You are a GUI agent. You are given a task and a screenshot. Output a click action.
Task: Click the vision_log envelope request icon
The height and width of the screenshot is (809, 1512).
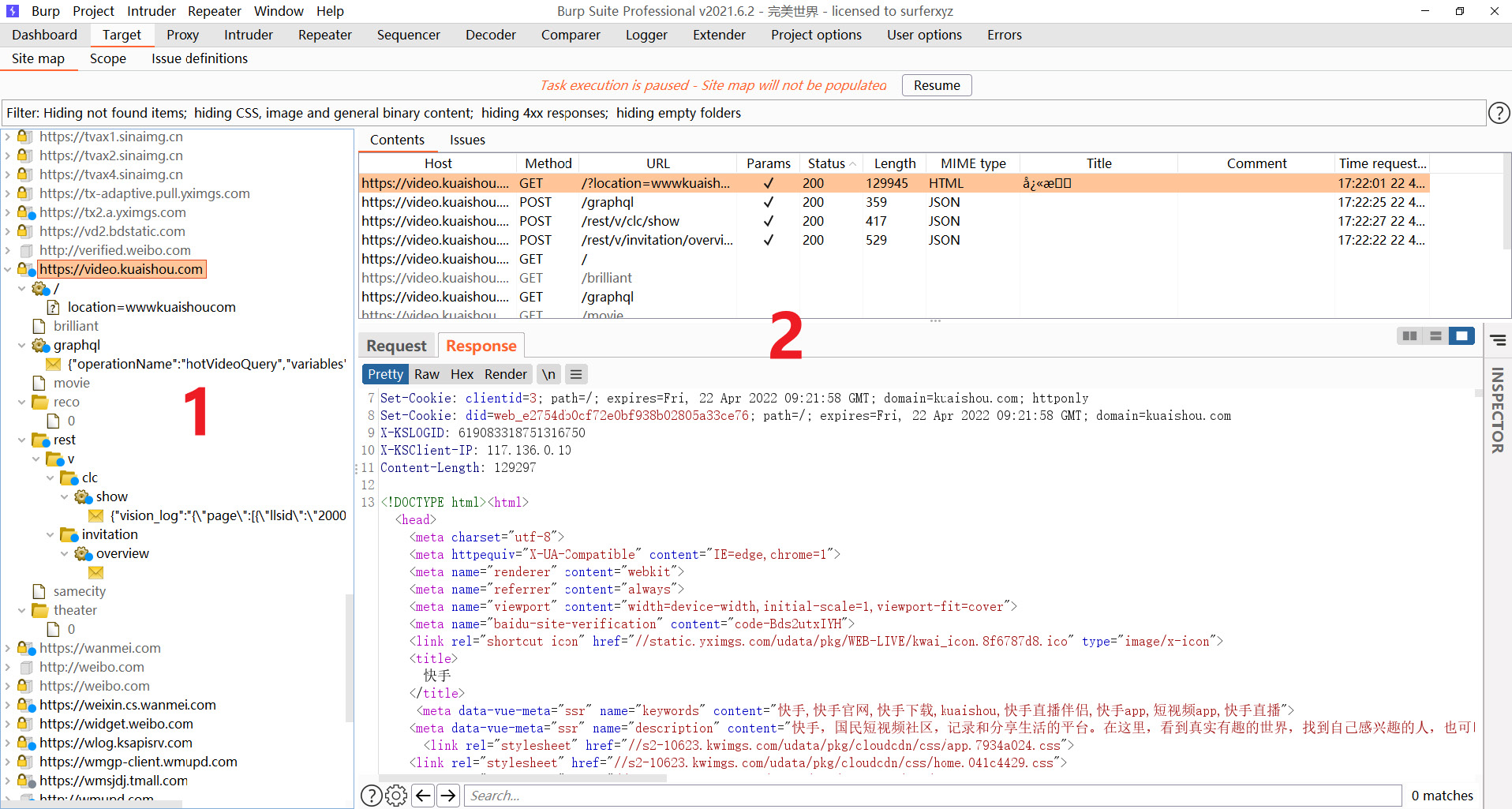(x=96, y=515)
